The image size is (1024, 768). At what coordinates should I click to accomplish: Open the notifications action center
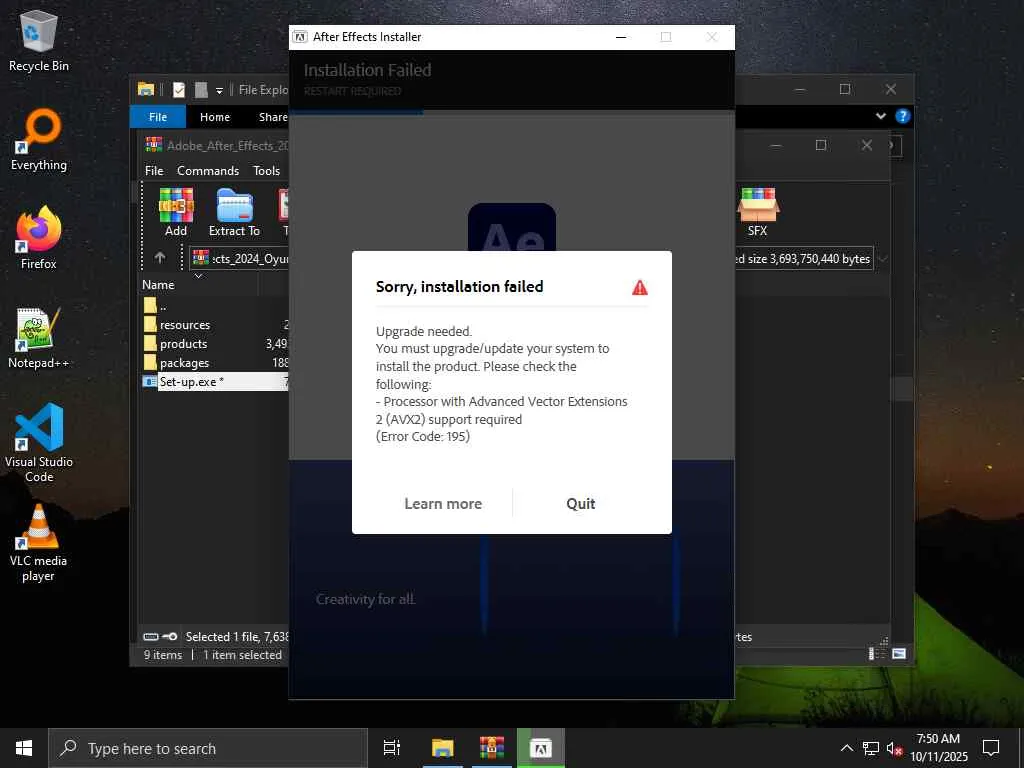(x=991, y=748)
